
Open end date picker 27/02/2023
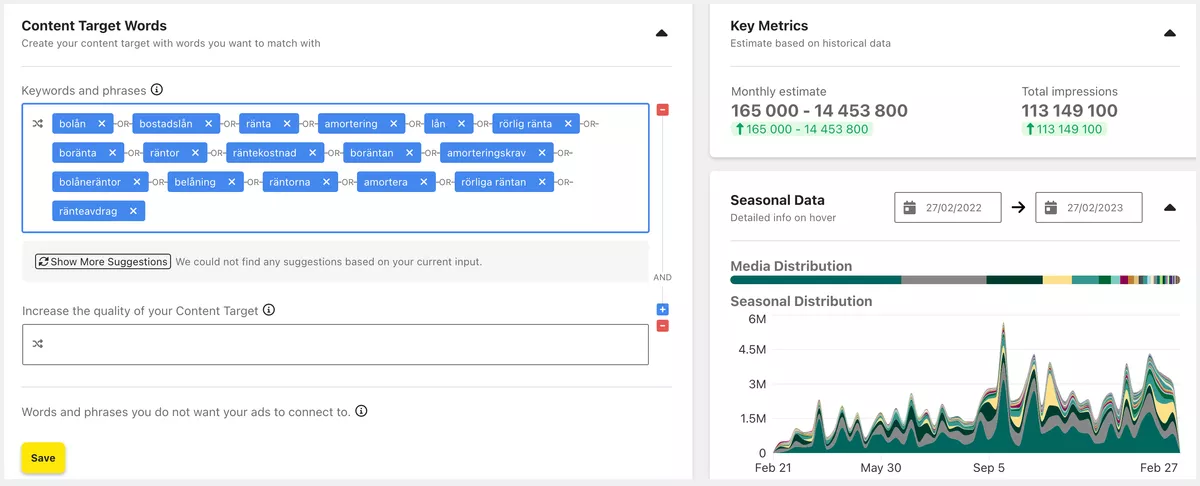click(x=1089, y=208)
